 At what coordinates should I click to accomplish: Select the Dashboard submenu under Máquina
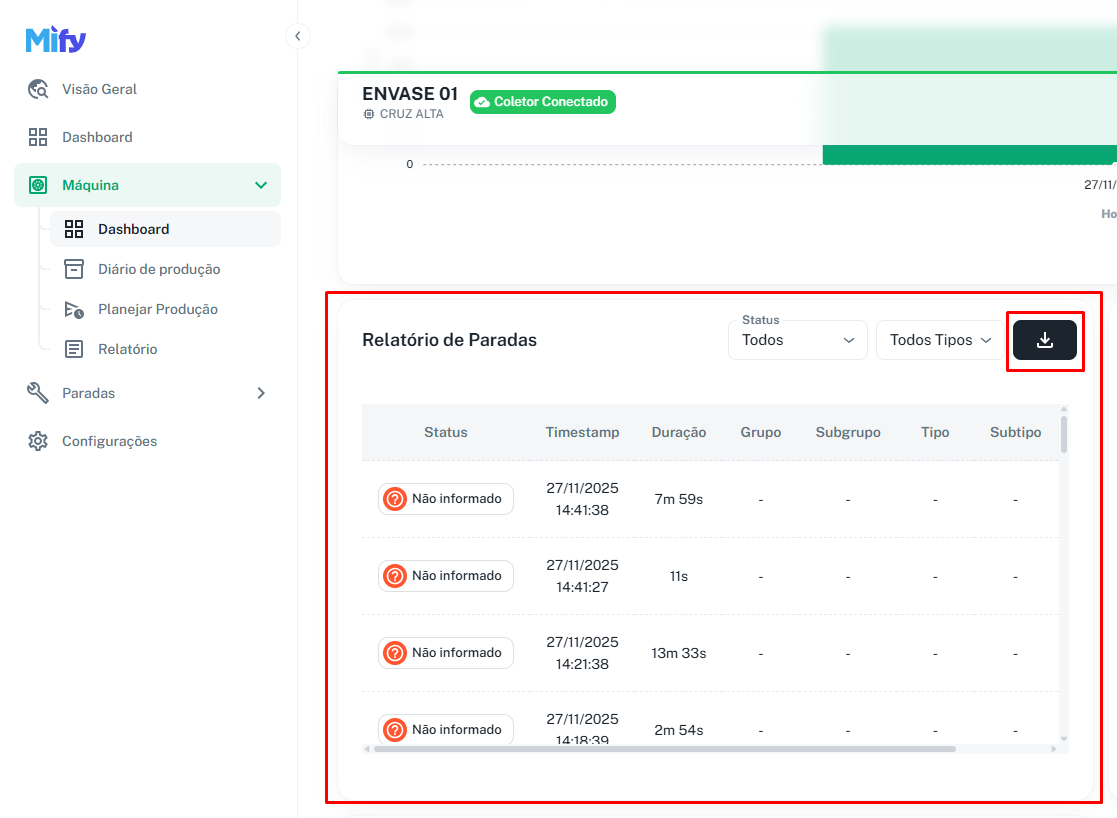(133, 229)
